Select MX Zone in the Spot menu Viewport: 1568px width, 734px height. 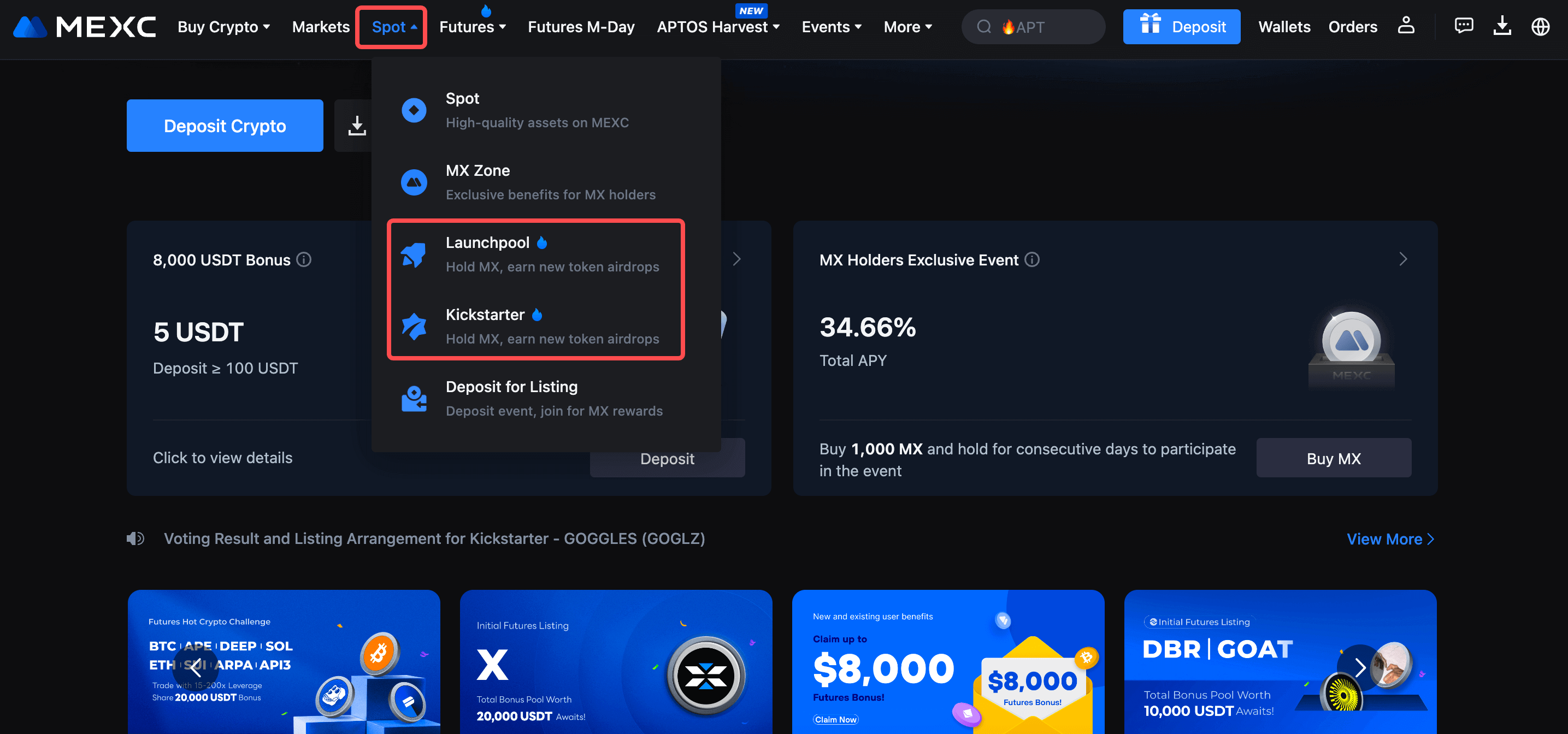tap(535, 182)
